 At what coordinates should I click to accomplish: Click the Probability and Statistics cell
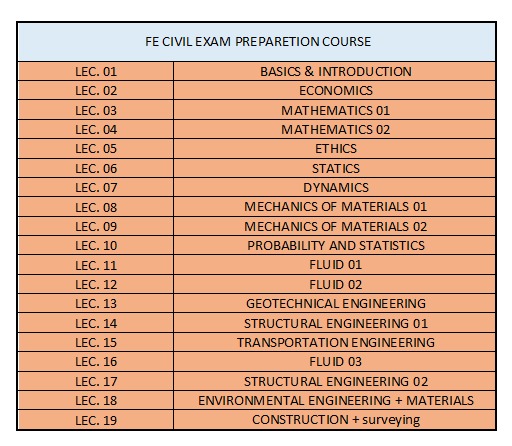click(334, 246)
